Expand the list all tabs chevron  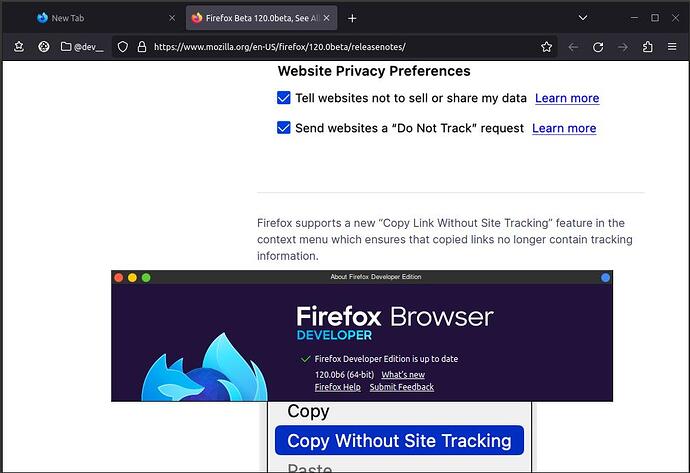point(583,18)
